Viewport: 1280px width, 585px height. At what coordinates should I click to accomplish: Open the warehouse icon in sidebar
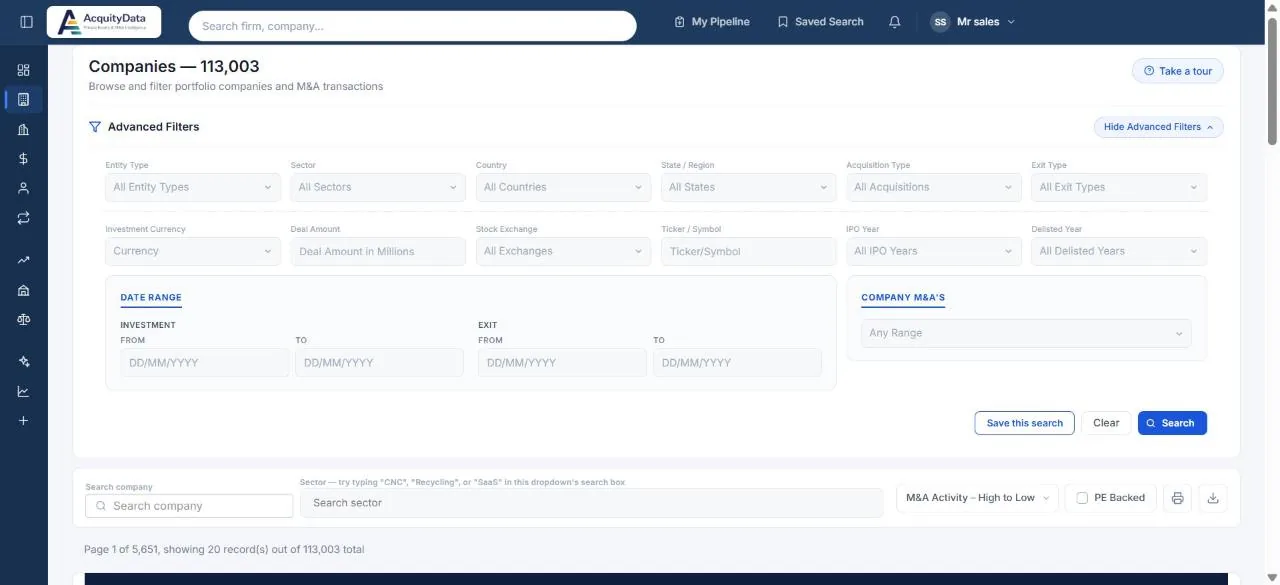click(24, 290)
